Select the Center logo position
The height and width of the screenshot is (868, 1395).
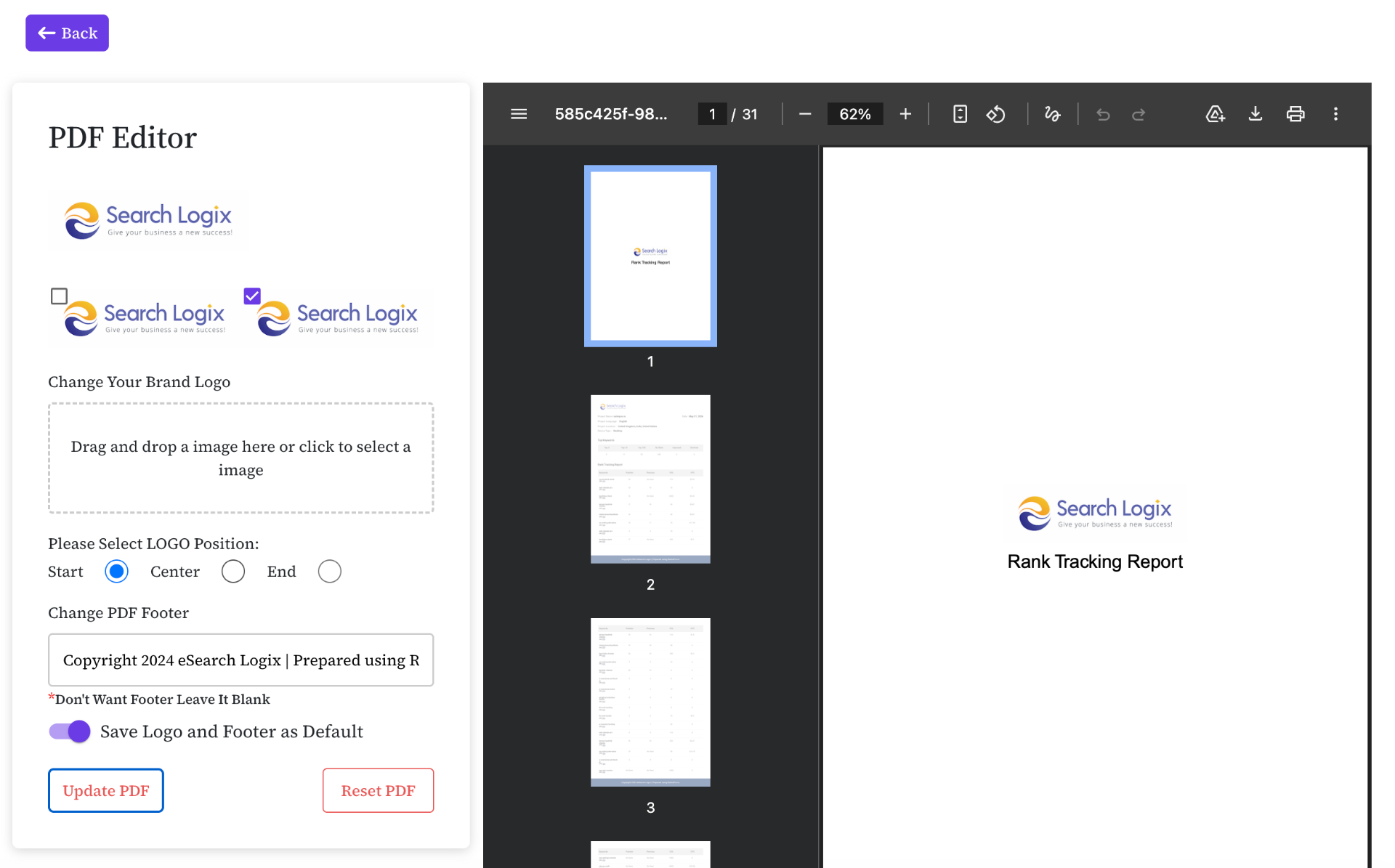[233, 572]
